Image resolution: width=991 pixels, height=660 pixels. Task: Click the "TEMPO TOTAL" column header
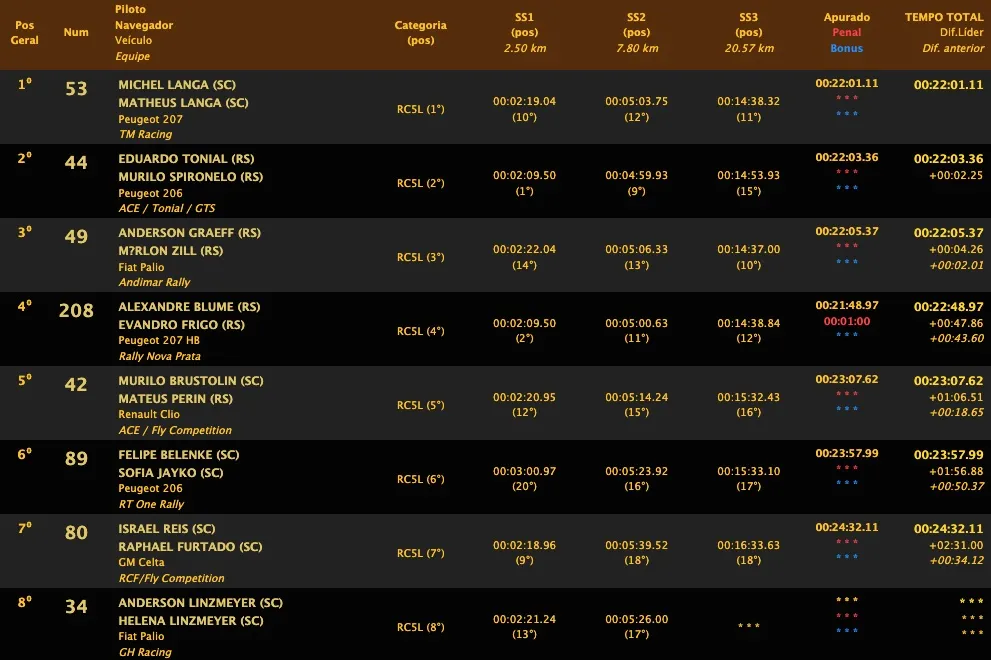pyautogui.click(x=944, y=17)
